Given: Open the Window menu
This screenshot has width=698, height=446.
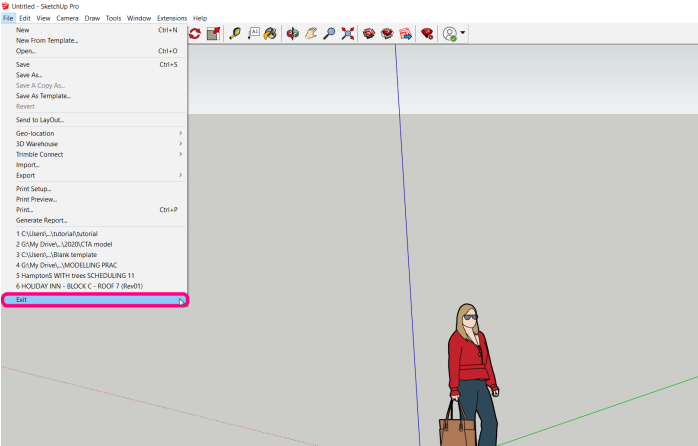Looking at the screenshot, I should (139, 18).
